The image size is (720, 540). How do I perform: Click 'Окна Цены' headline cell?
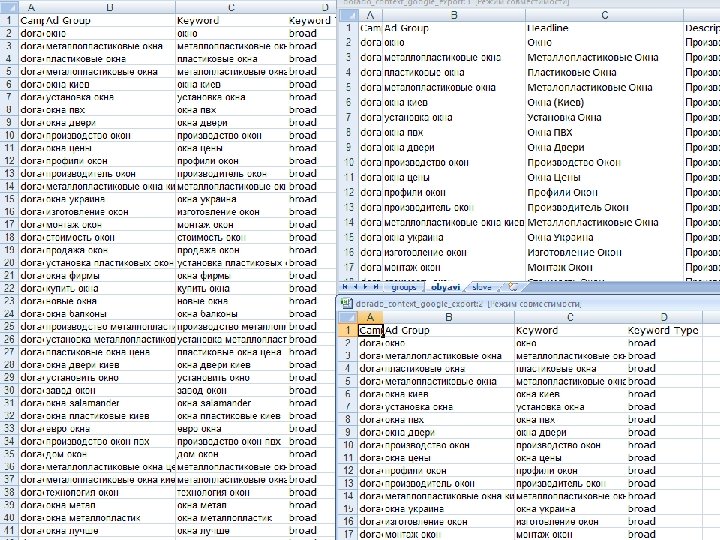coord(605,177)
